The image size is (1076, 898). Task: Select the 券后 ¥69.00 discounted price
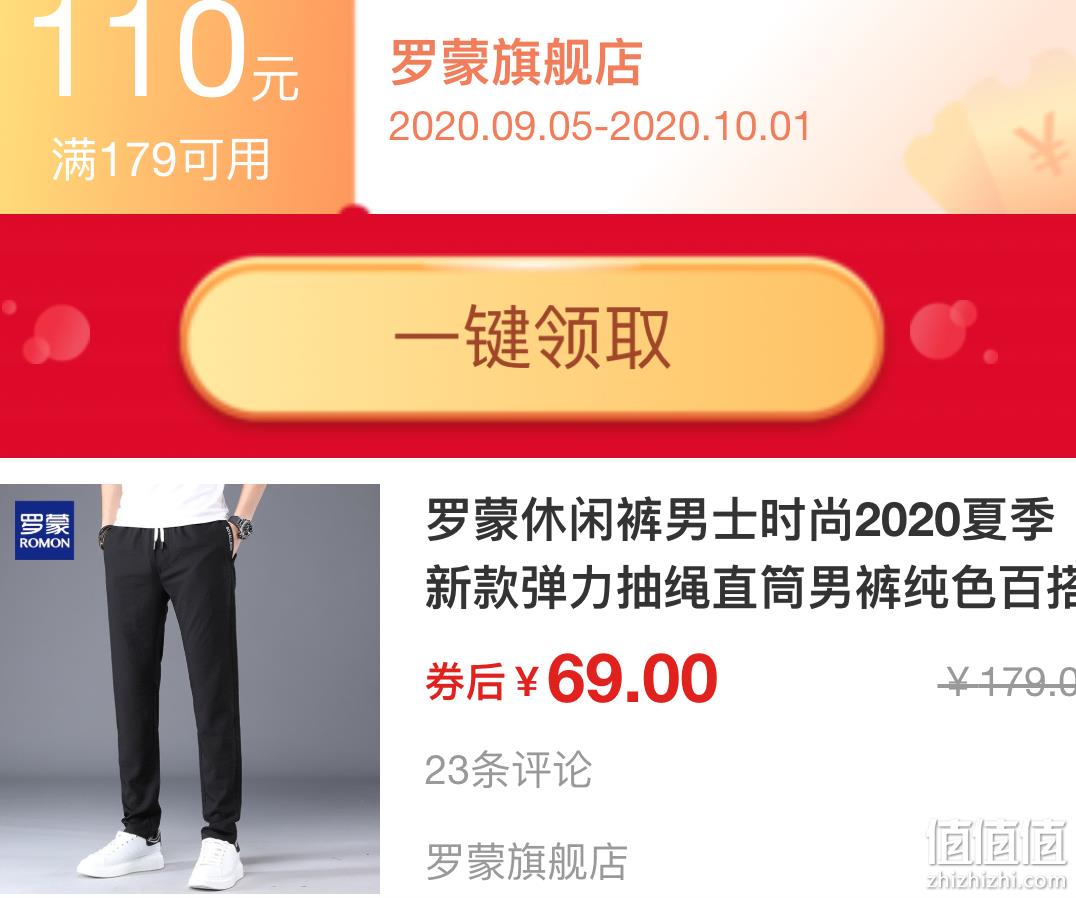coord(572,679)
